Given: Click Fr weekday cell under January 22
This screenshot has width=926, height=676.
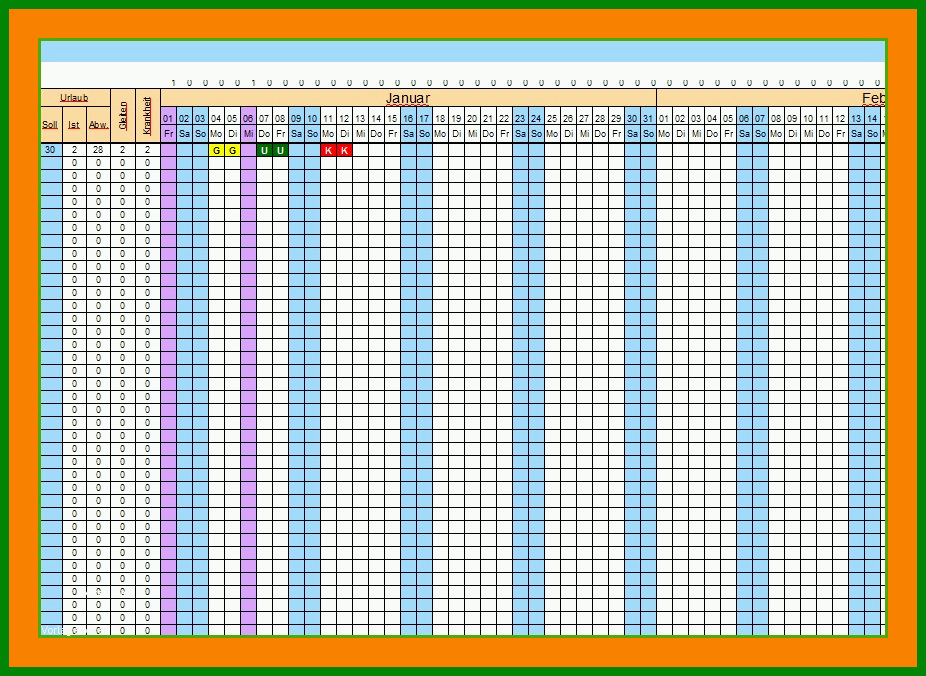Looking at the screenshot, I should 504,134.
